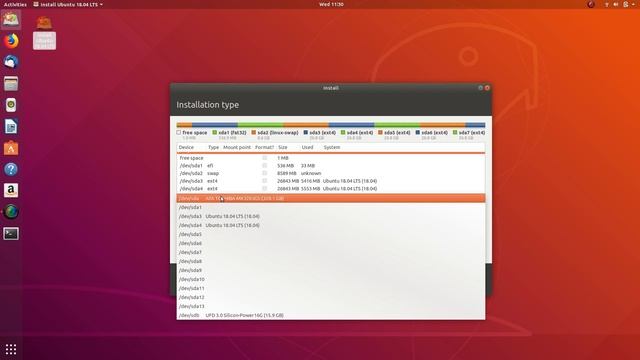Click sda2 (linux-swap) orange legend swatch
This screenshot has width=640, height=360.
(253, 133)
